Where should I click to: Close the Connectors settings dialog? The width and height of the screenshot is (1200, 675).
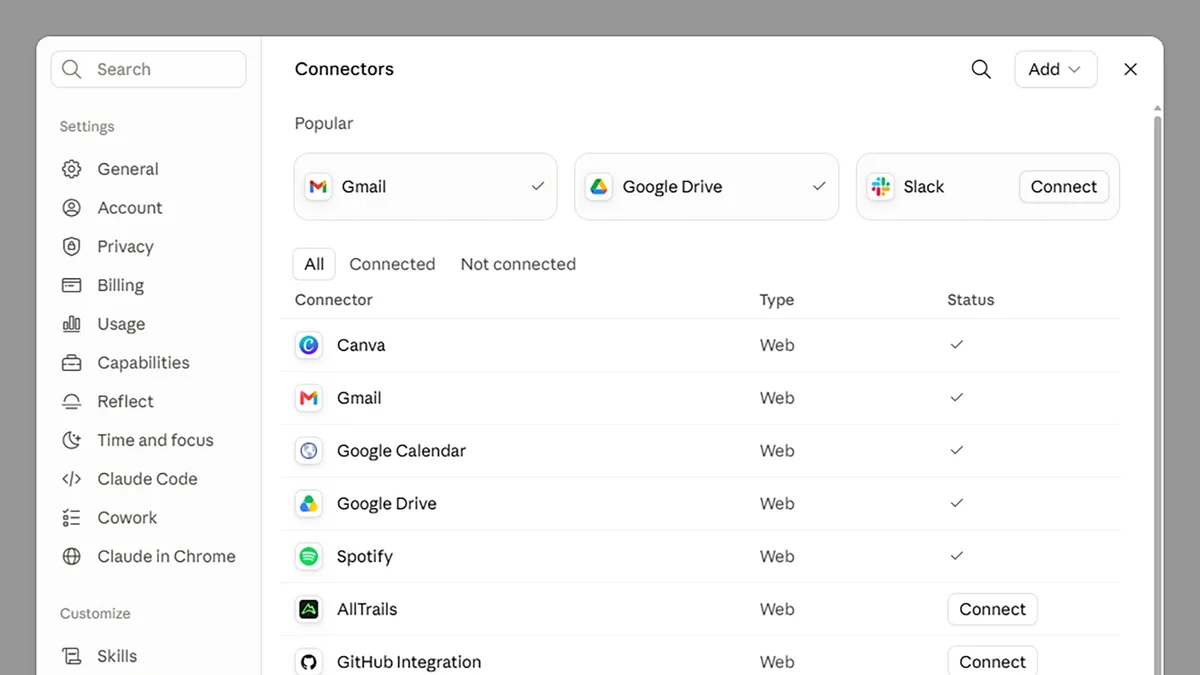1130,69
